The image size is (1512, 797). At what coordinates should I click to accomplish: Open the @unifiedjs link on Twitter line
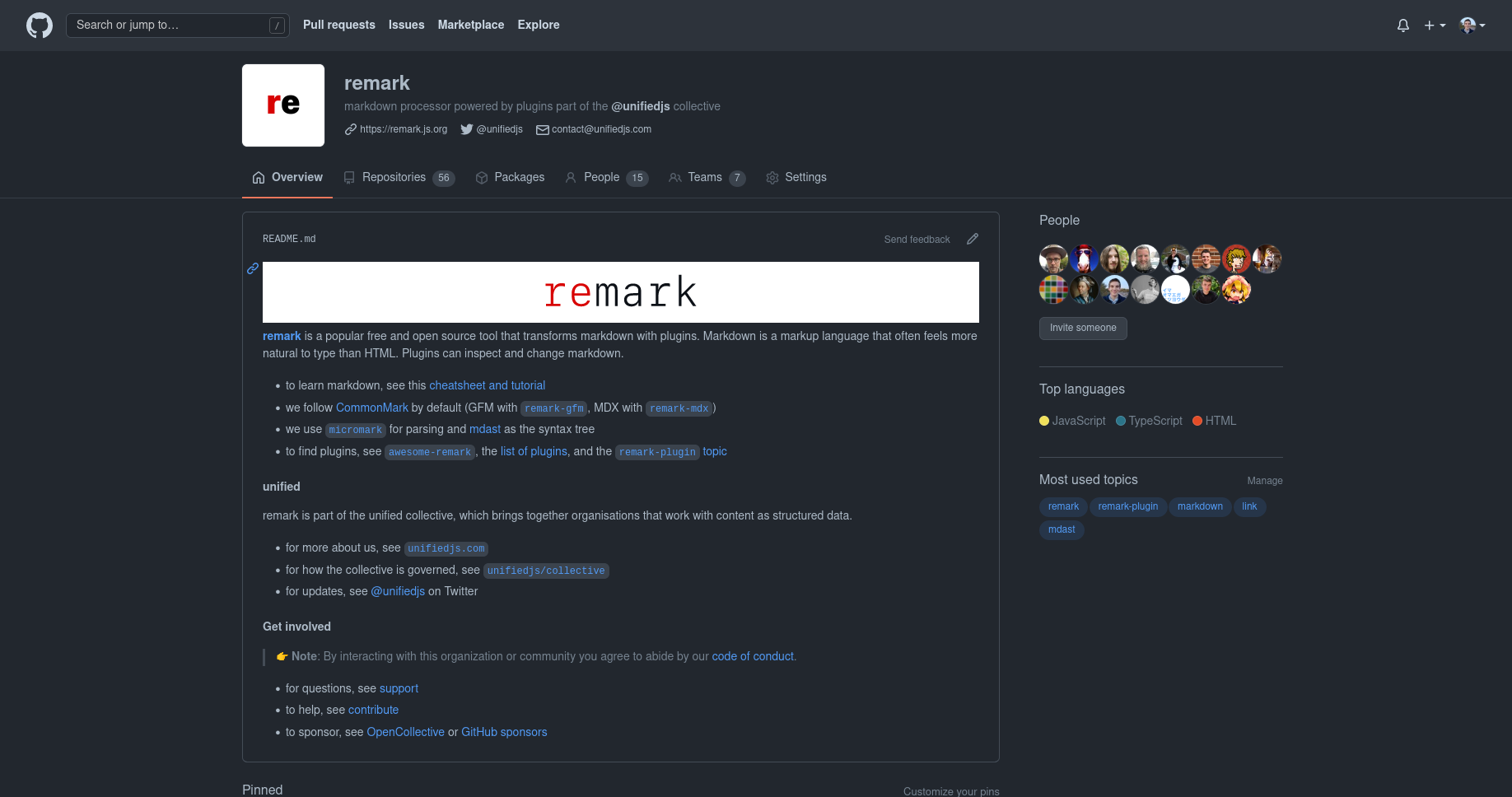click(x=398, y=591)
